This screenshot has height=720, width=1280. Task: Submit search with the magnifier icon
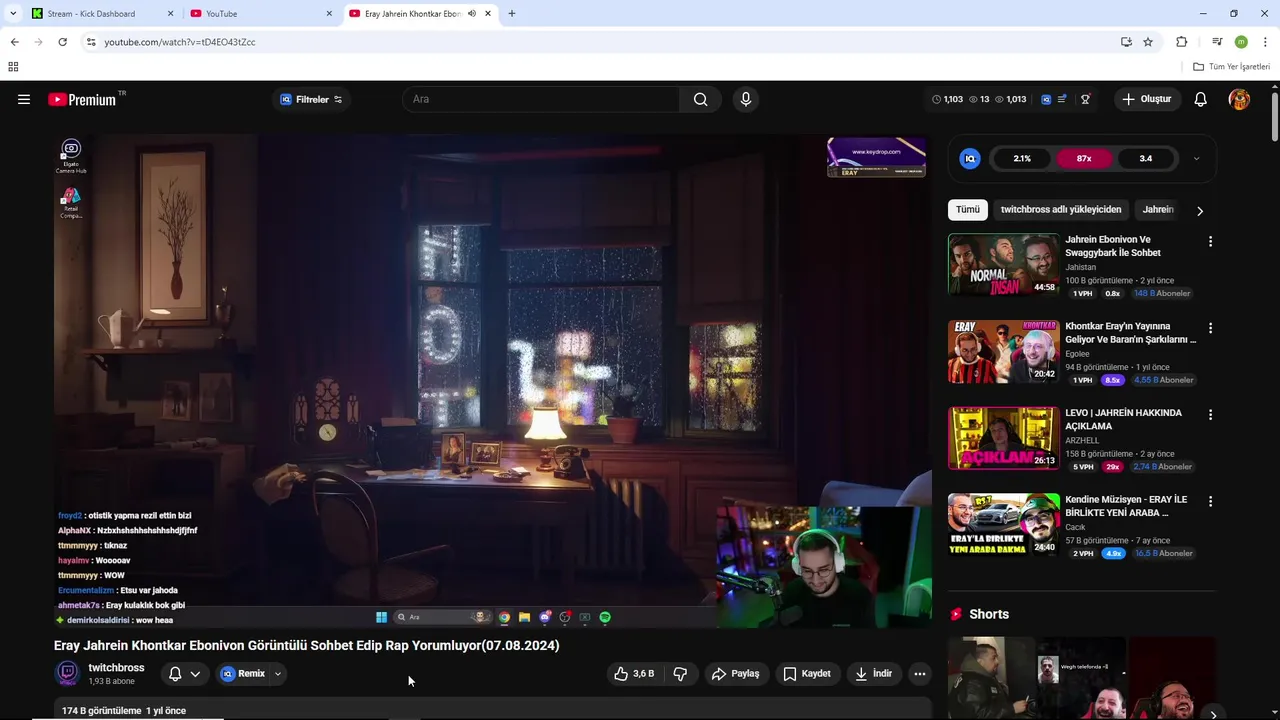[700, 99]
